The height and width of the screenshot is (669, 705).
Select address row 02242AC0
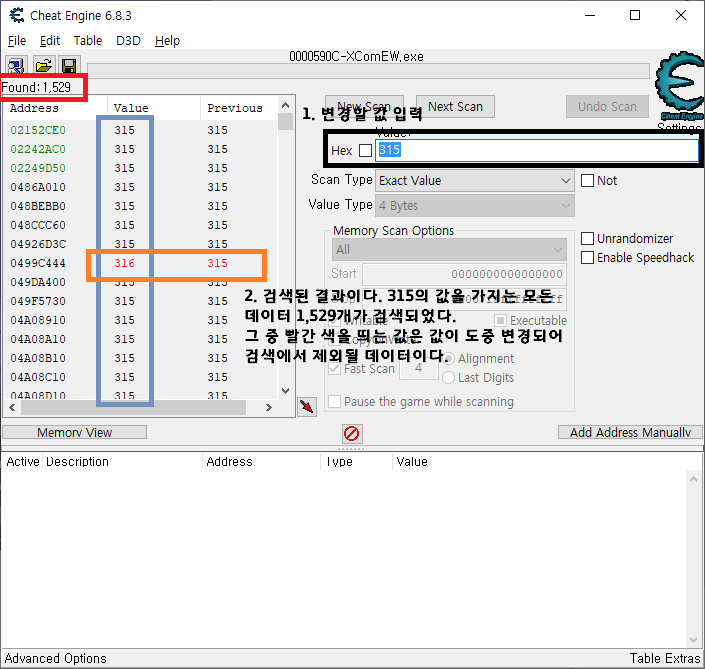pos(141,149)
